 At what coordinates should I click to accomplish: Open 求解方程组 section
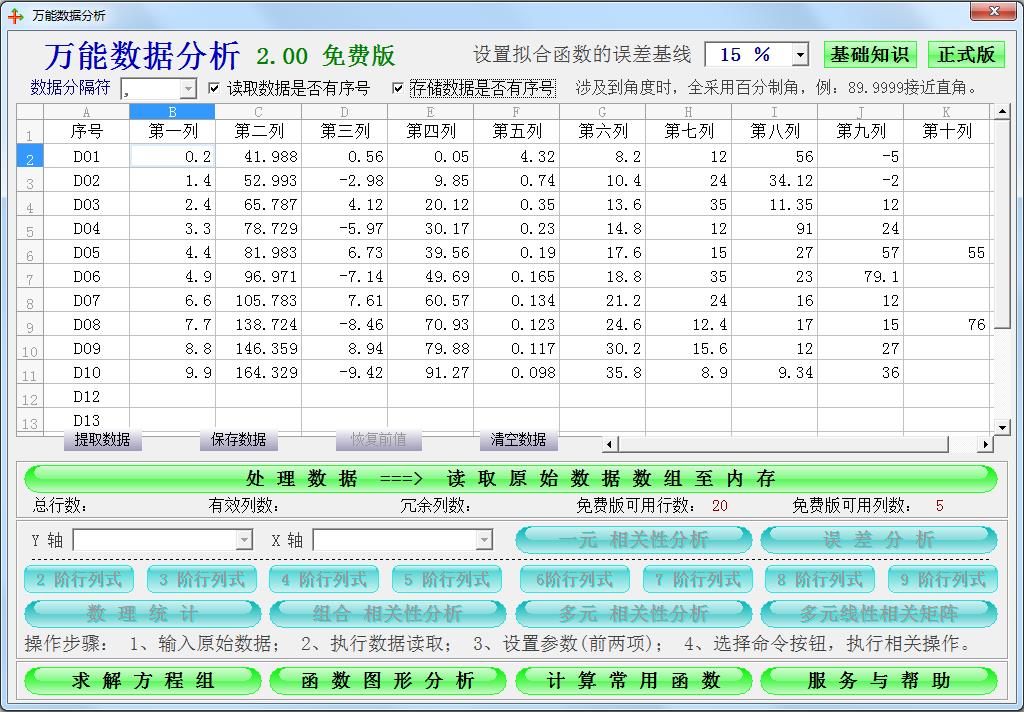(x=143, y=681)
